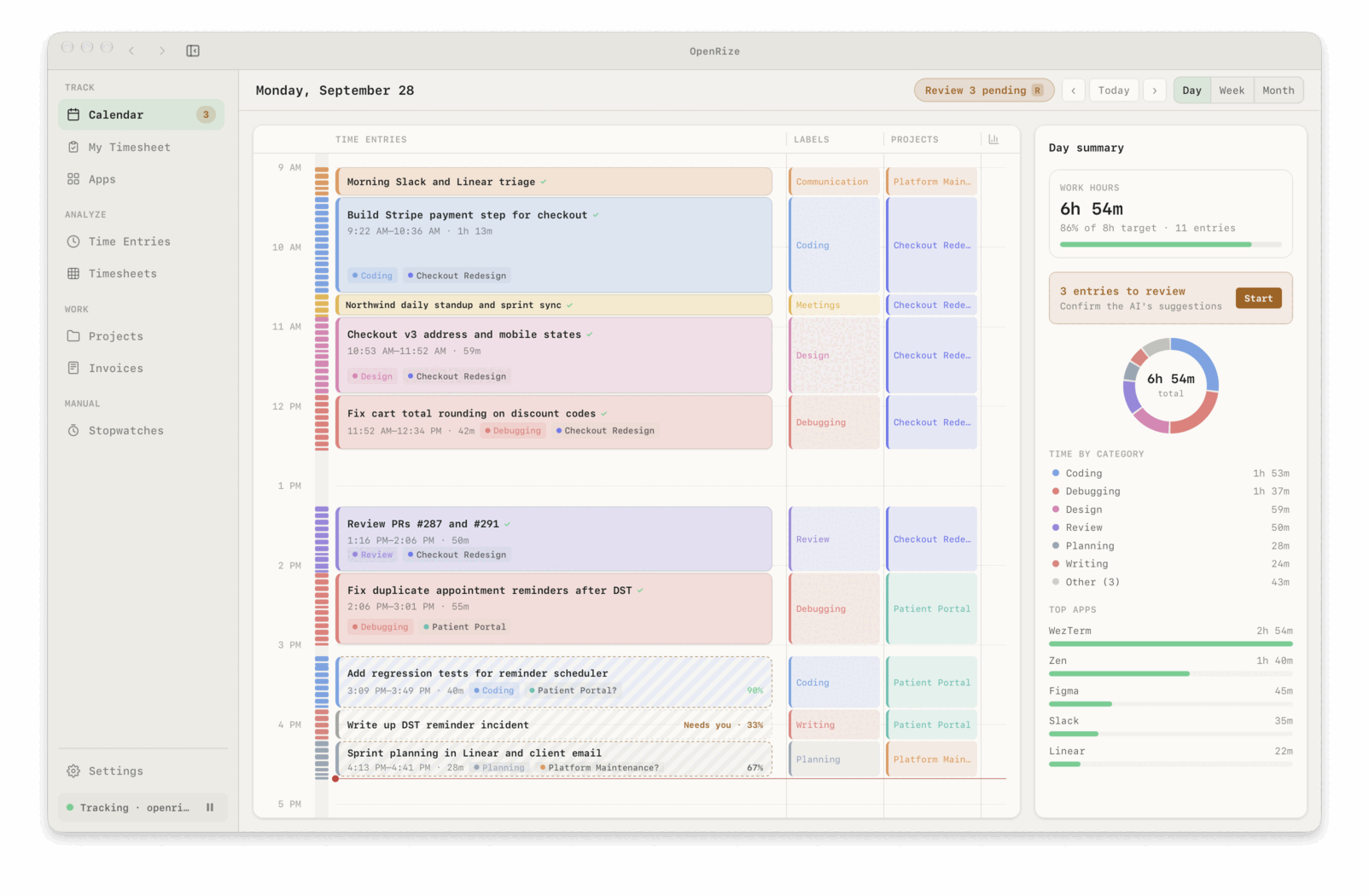Open Morning Slack and Linear triage entry
The height and width of the screenshot is (896, 1369).
(554, 182)
